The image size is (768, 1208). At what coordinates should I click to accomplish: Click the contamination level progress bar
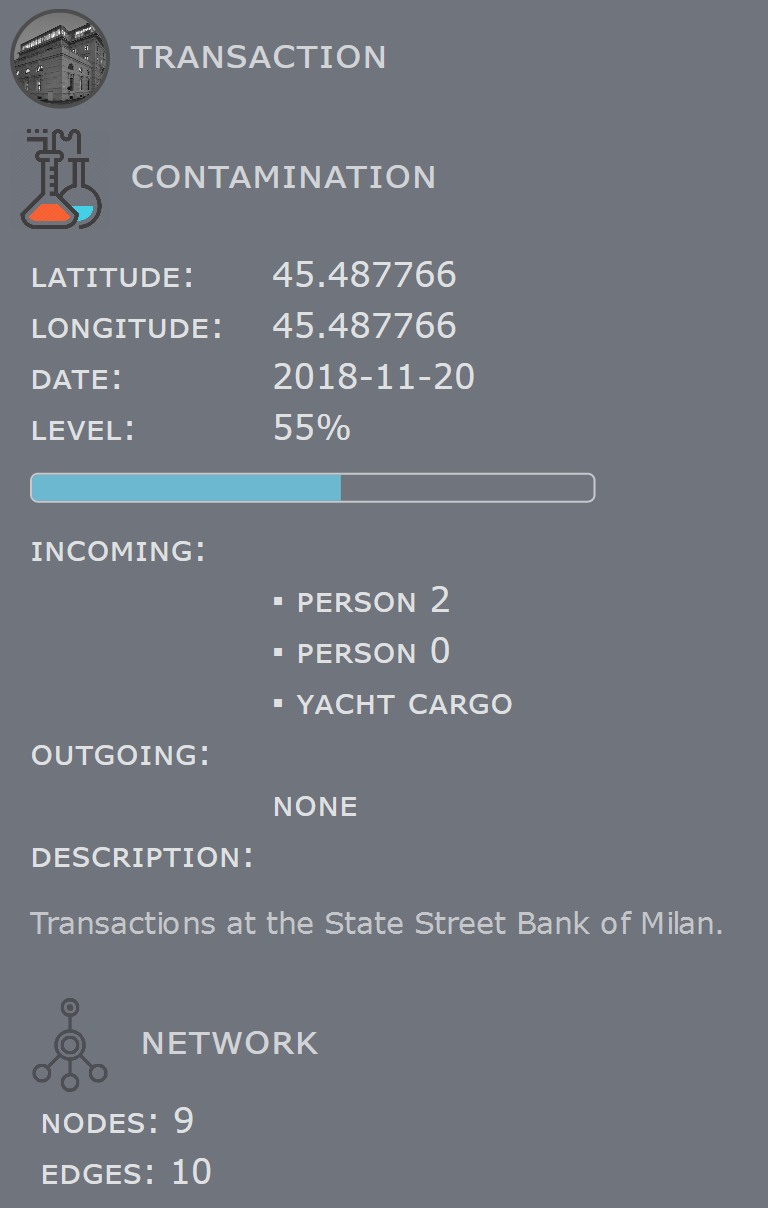[312, 488]
